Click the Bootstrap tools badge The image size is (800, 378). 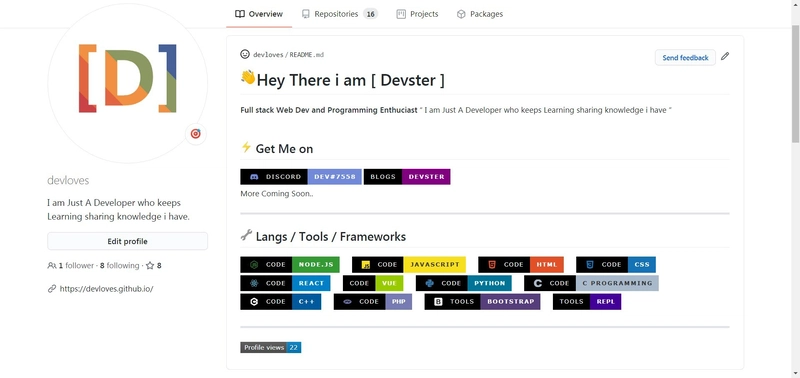click(x=482, y=301)
